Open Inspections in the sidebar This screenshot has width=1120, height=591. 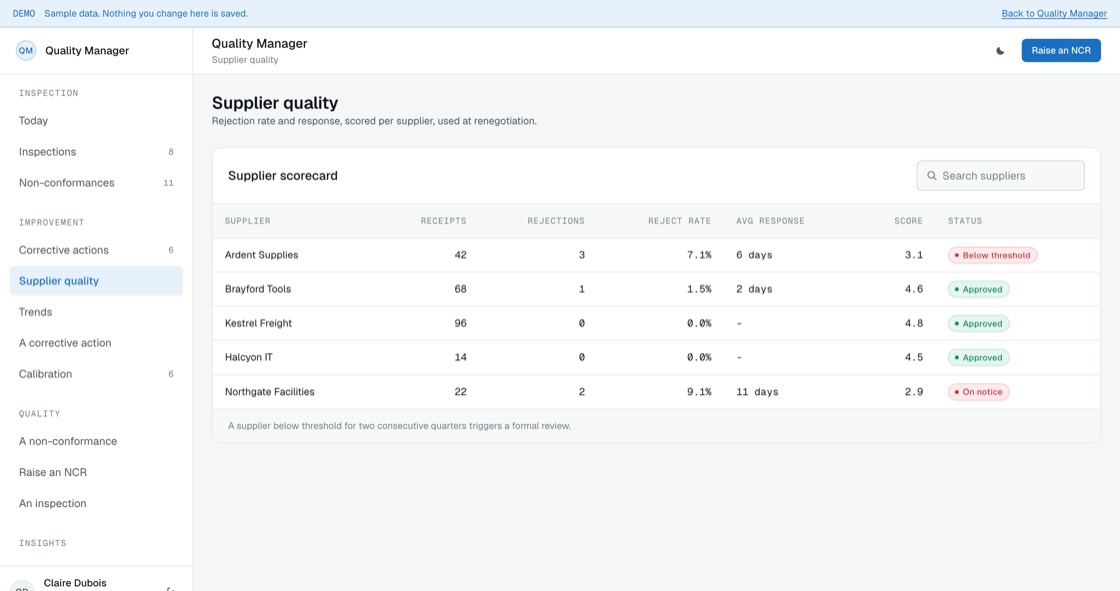[x=96, y=152]
